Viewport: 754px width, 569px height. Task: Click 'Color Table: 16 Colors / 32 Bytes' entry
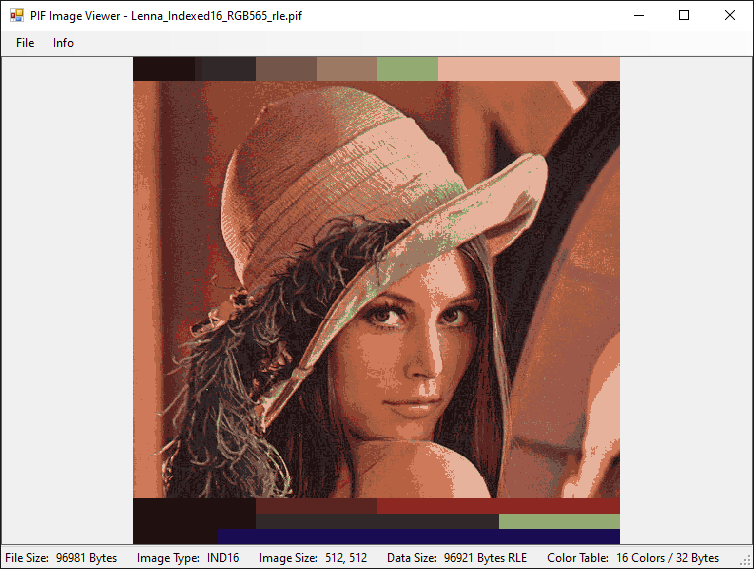(633, 558)
